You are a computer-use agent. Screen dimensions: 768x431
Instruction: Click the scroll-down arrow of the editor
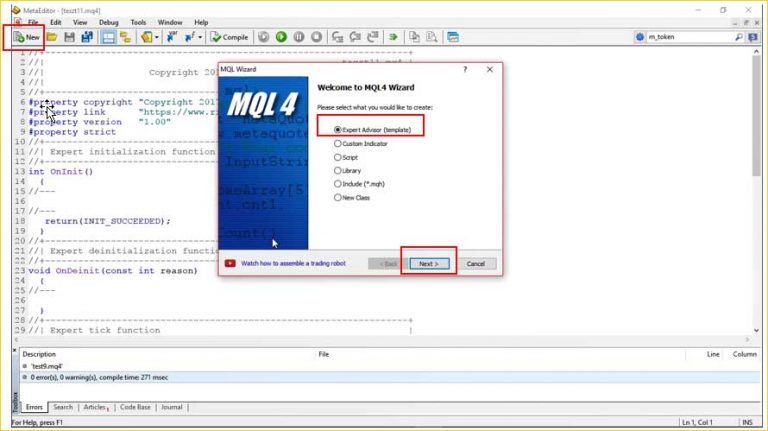(756, 331)
